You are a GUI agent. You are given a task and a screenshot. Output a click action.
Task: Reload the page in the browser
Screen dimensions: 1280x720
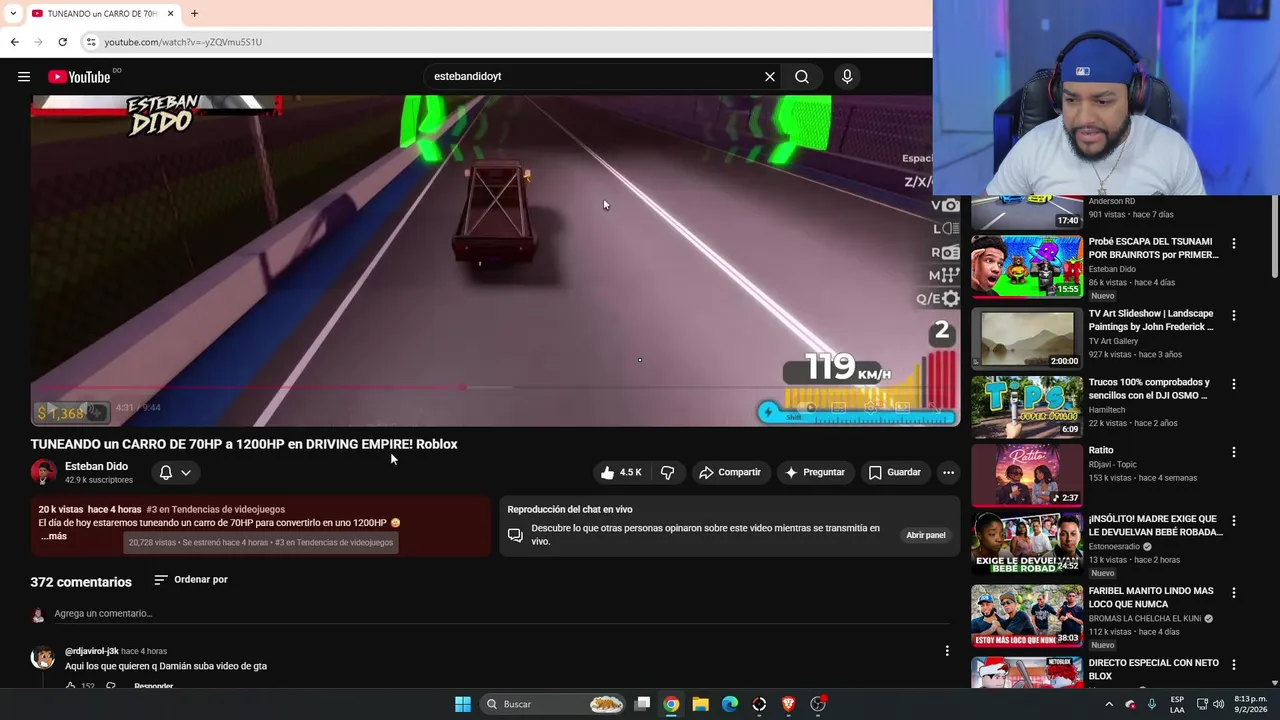(x=62, y=42)
